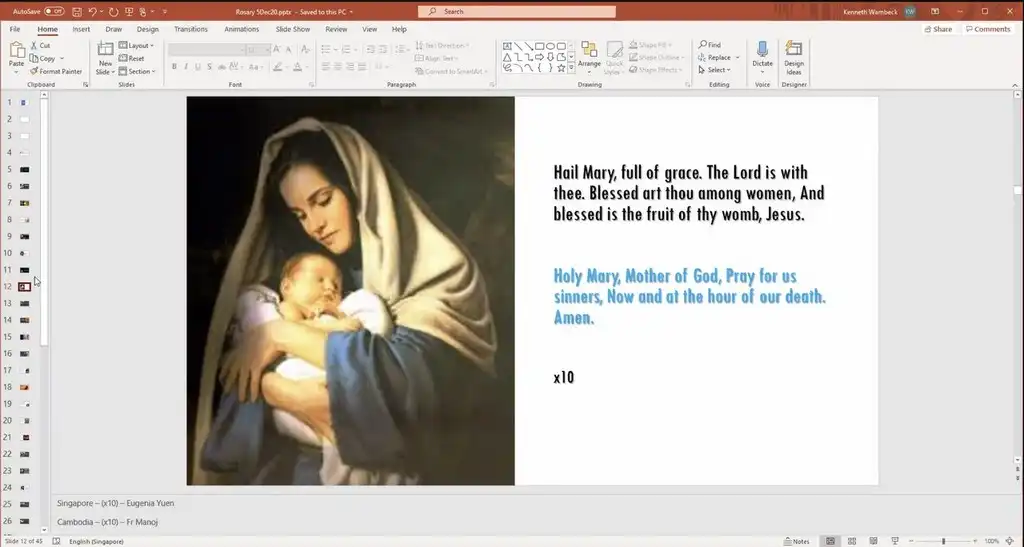Screen dimensions: 1024x547
Task: Click the "x10" text on slide
Action: [564, 377]
